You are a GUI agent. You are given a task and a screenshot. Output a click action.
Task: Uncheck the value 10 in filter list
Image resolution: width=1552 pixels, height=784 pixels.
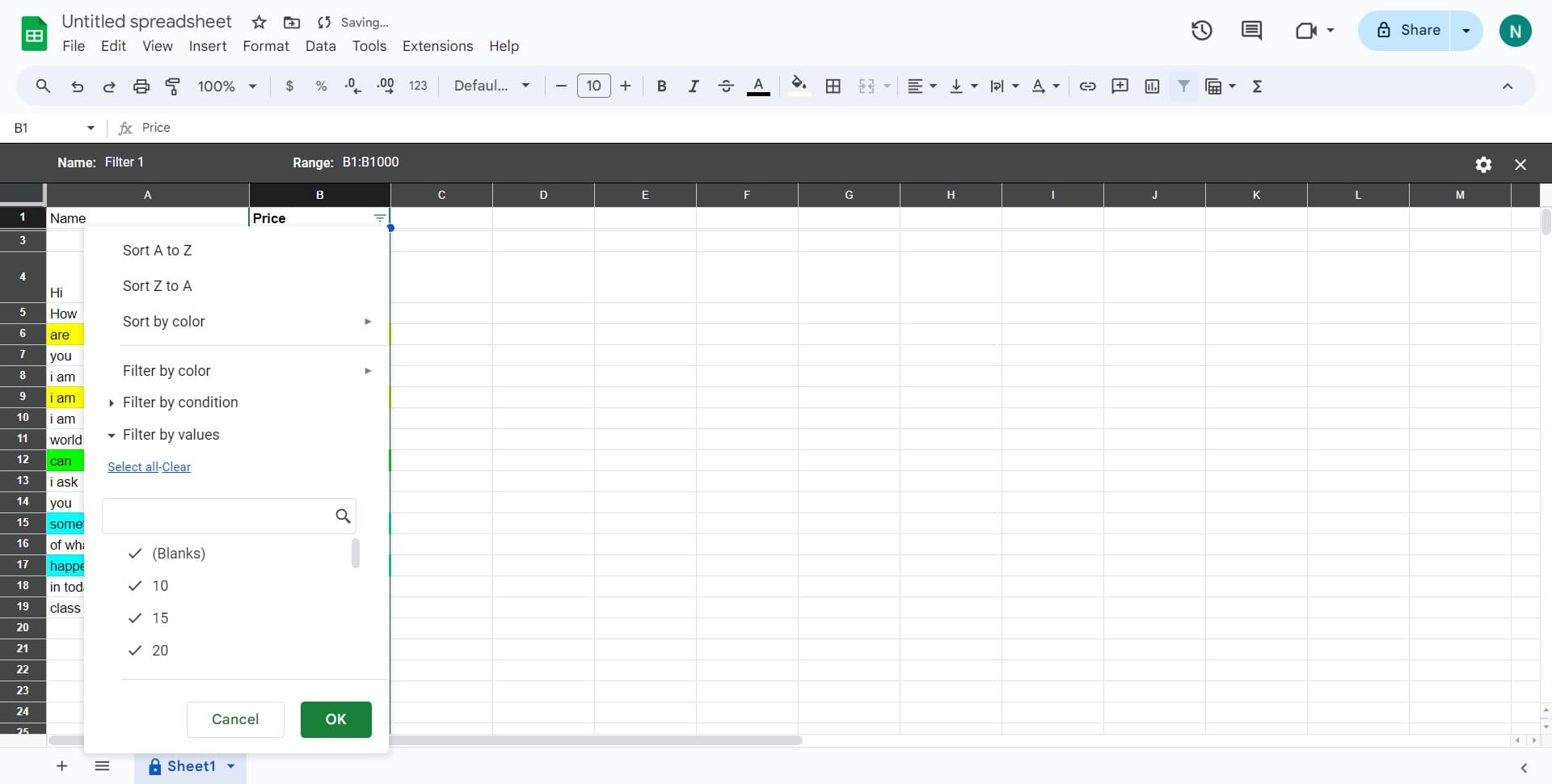[134, 586]
